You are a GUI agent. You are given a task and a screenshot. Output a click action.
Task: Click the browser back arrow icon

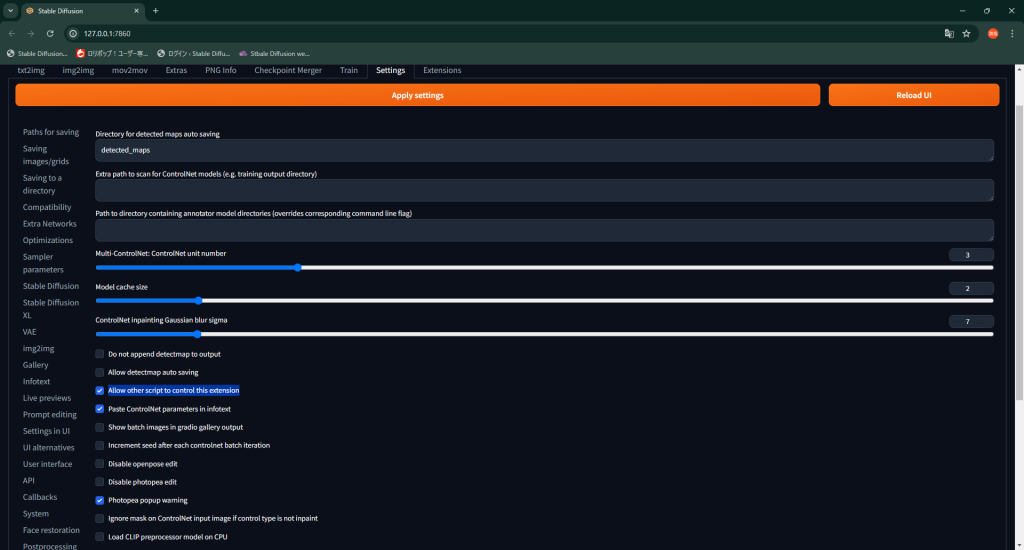click(11, 33)
